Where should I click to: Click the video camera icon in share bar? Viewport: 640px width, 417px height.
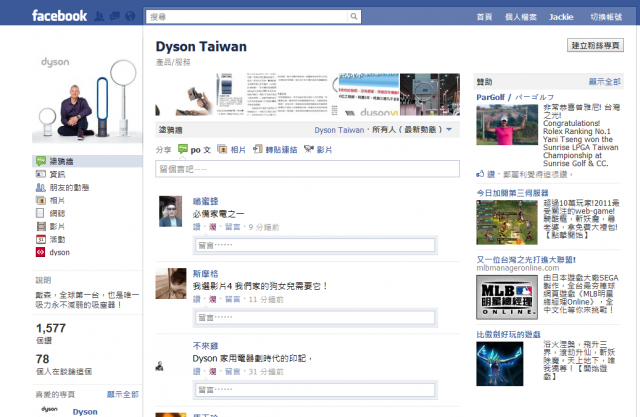(x=309, y=149)
